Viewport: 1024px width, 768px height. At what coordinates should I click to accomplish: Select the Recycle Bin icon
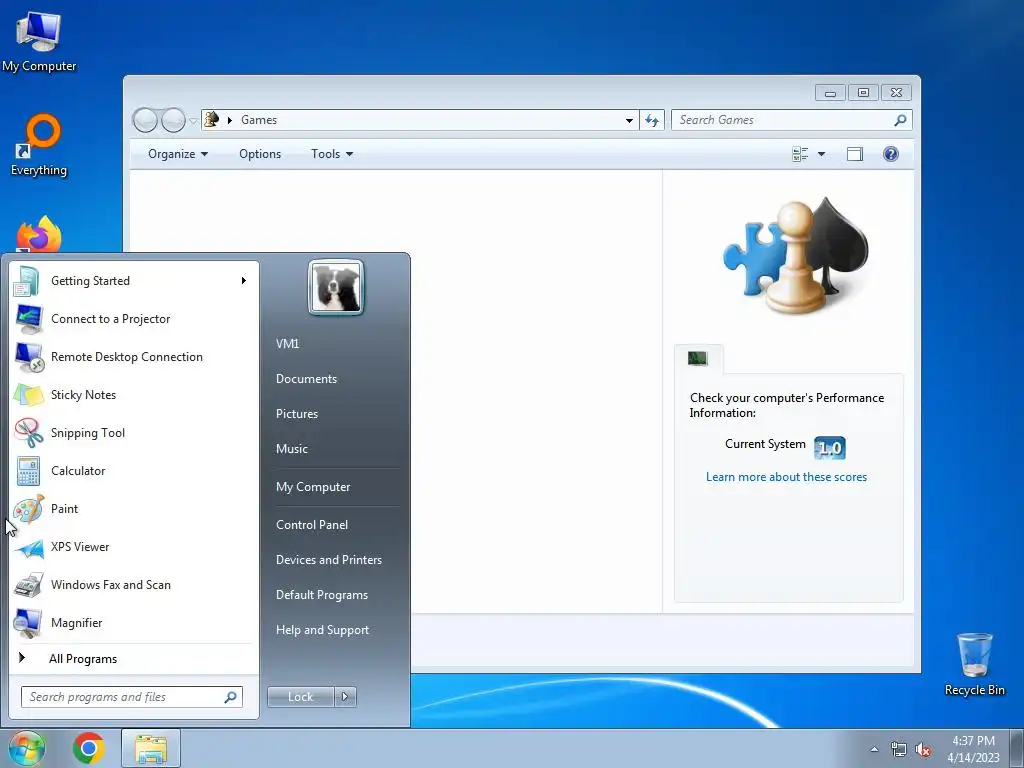pyautogui.click(x=974, y=664)
